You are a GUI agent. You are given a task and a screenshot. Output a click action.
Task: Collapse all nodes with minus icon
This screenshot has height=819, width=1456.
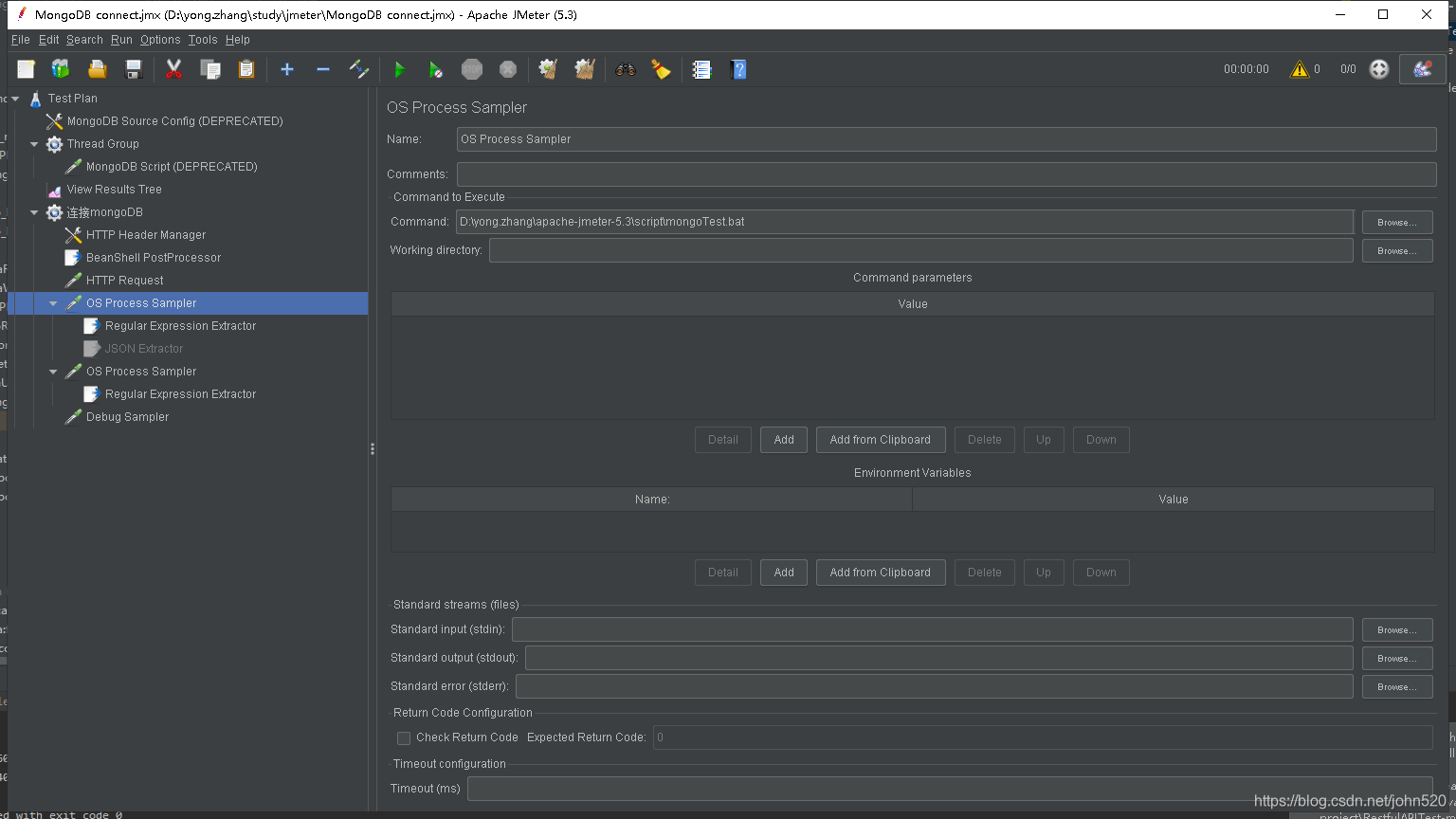[x=322, y=69]
